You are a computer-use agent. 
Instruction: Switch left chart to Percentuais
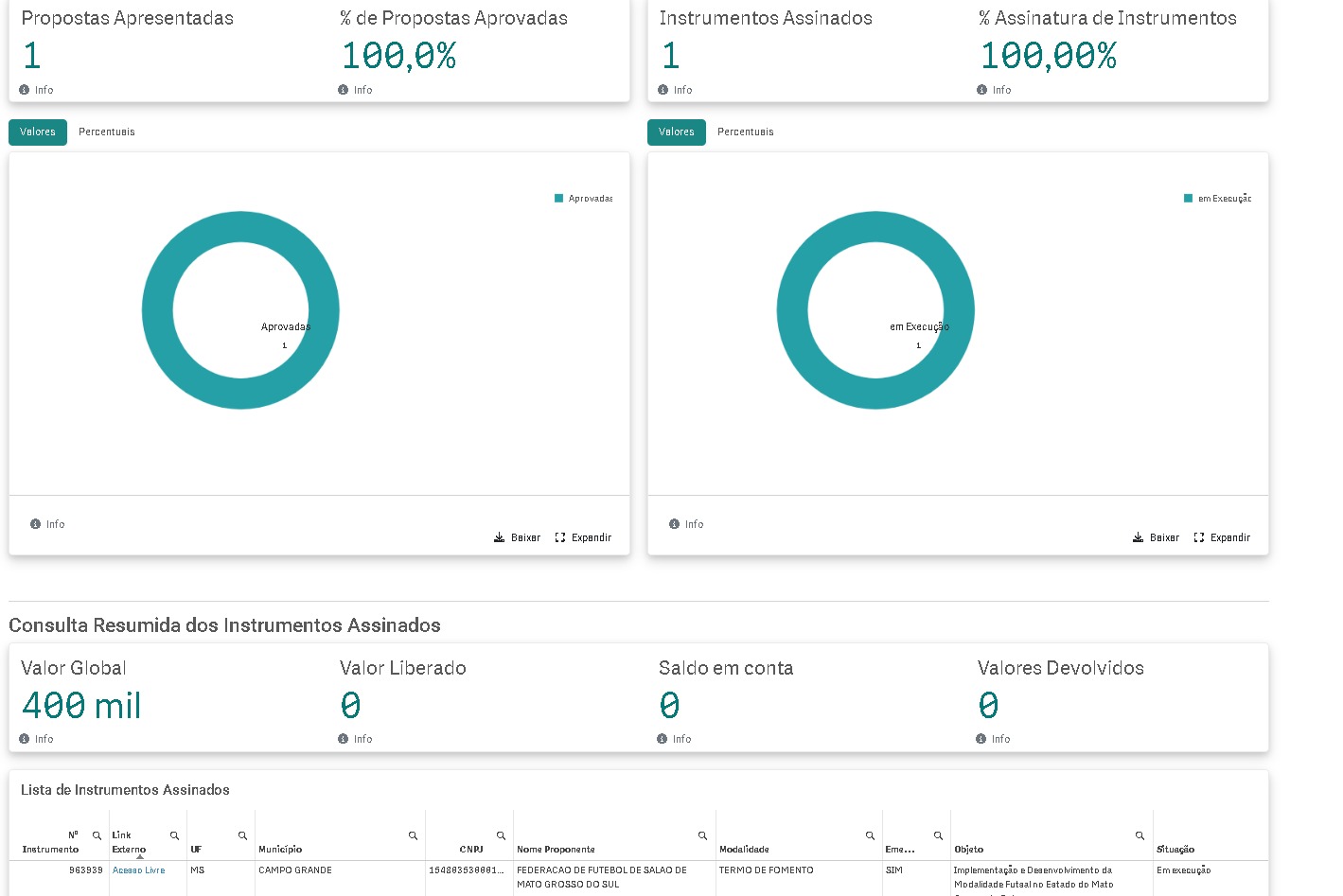pyautogui.click(x=107, y=132)
